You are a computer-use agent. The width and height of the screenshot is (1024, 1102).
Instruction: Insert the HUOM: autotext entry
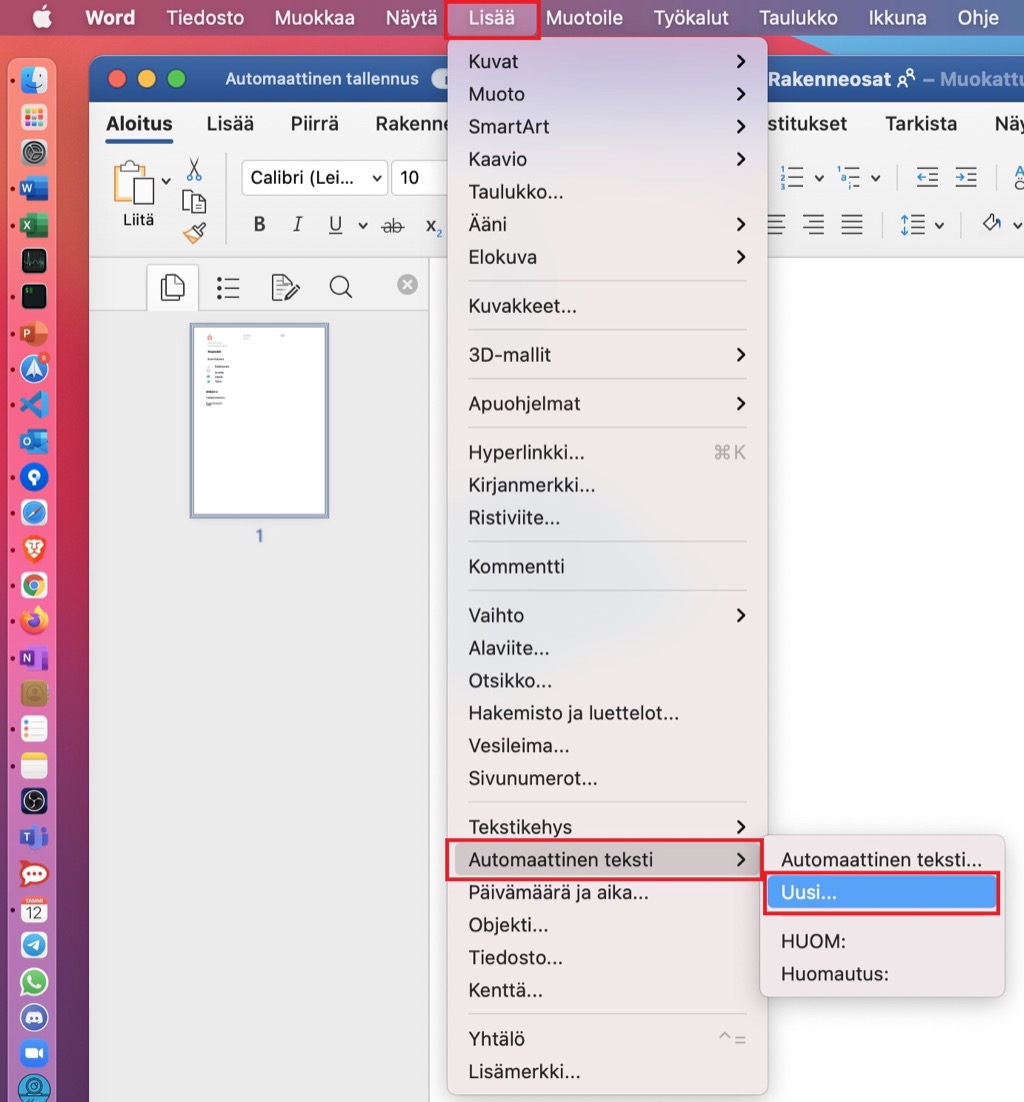881,942
